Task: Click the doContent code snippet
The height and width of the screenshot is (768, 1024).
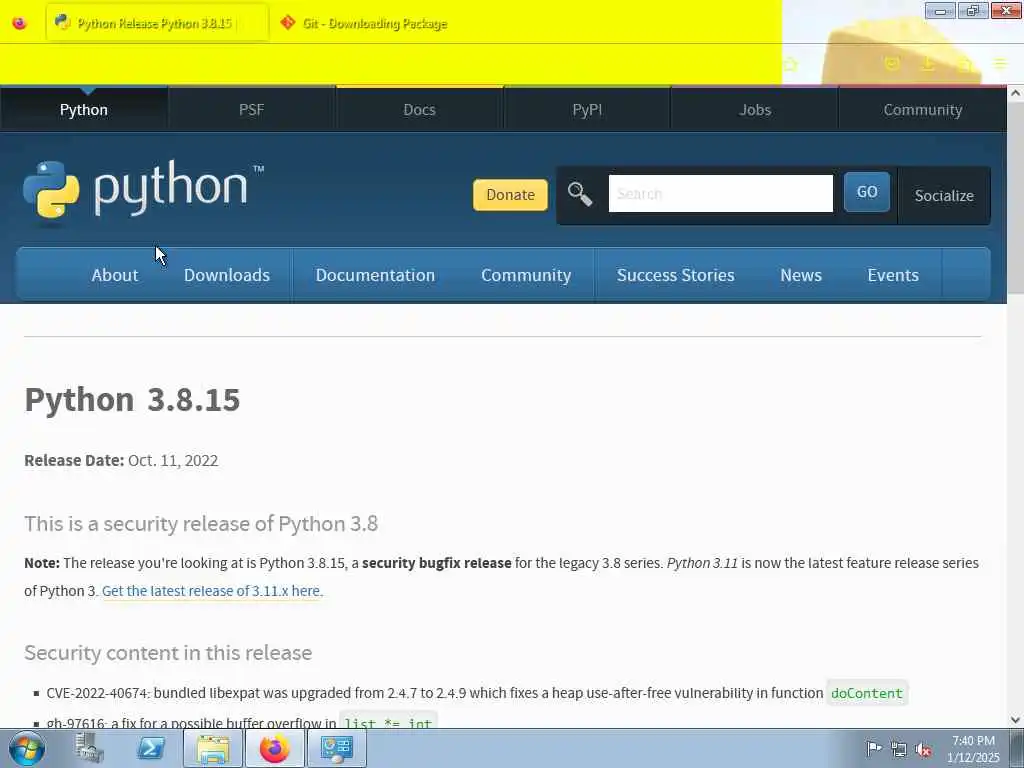Action: (867, 693)
